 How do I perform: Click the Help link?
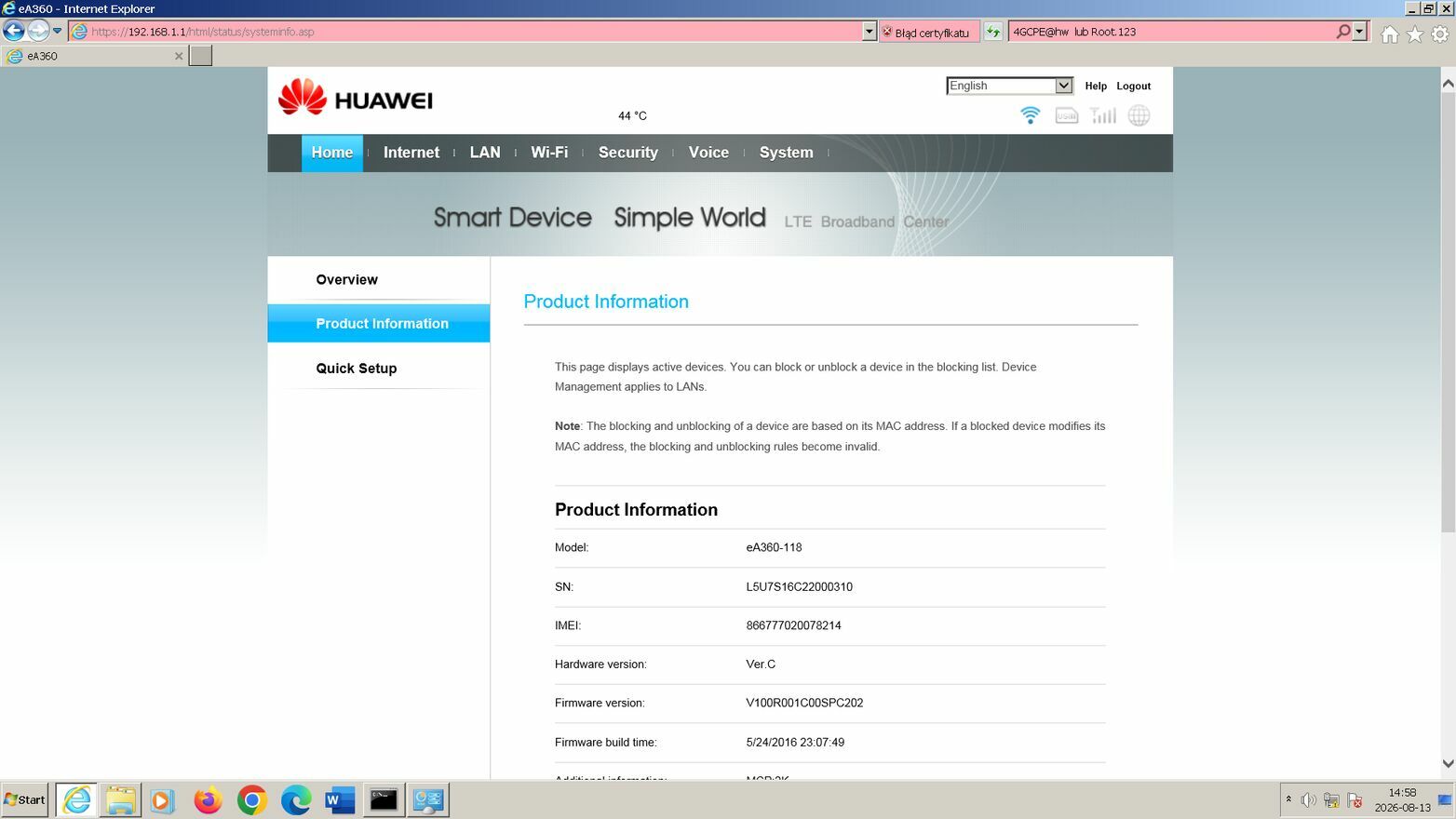tap(1096, 86)
